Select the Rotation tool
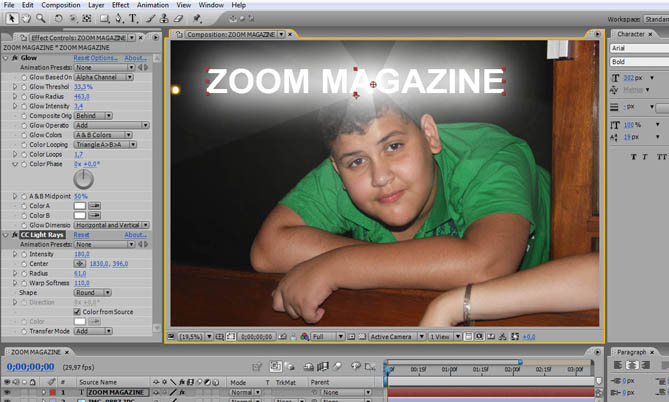Viewport: 669px width, 402px height. click(59, 18)
